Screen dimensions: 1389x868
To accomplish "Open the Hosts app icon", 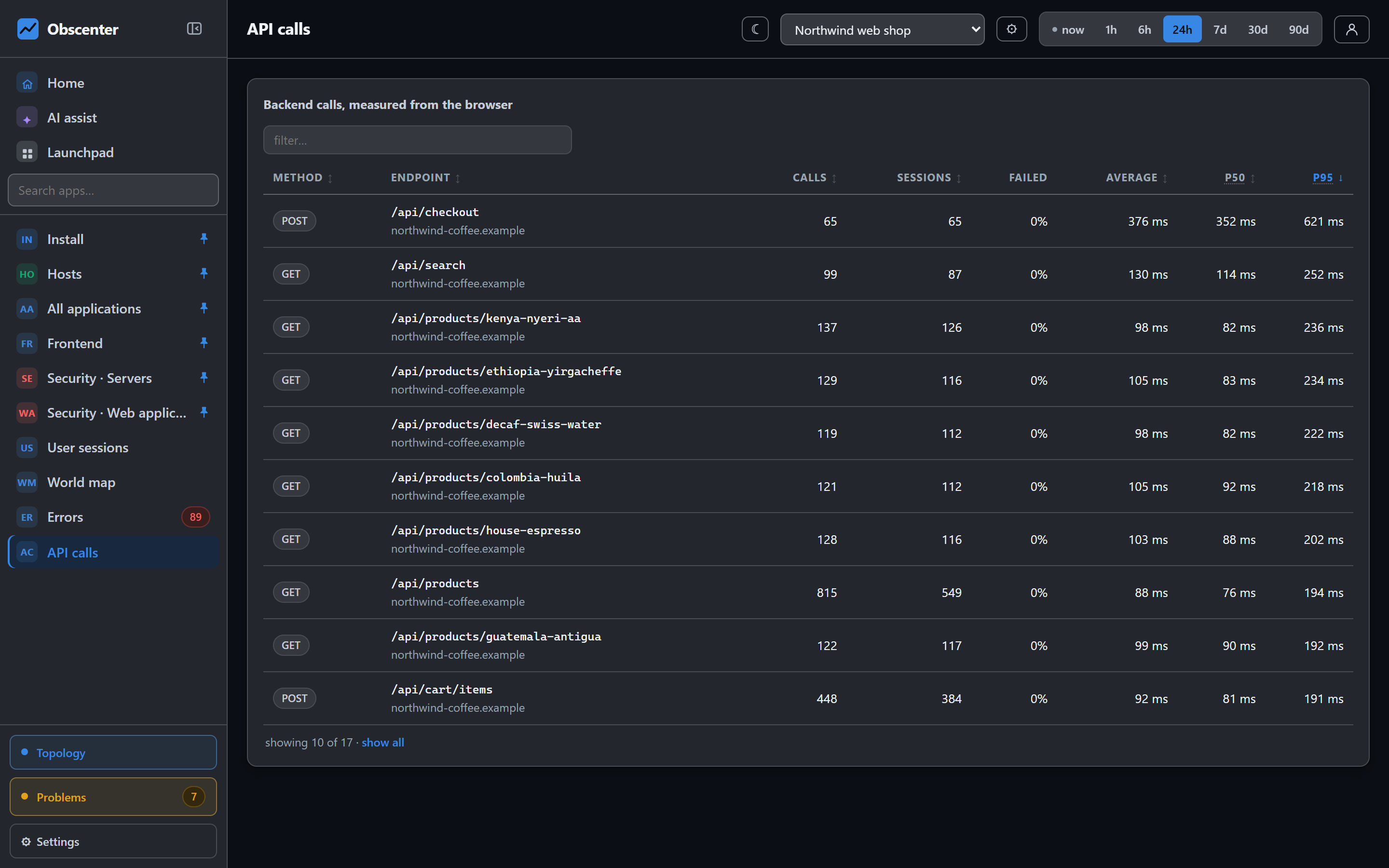I will coord(27,274).
